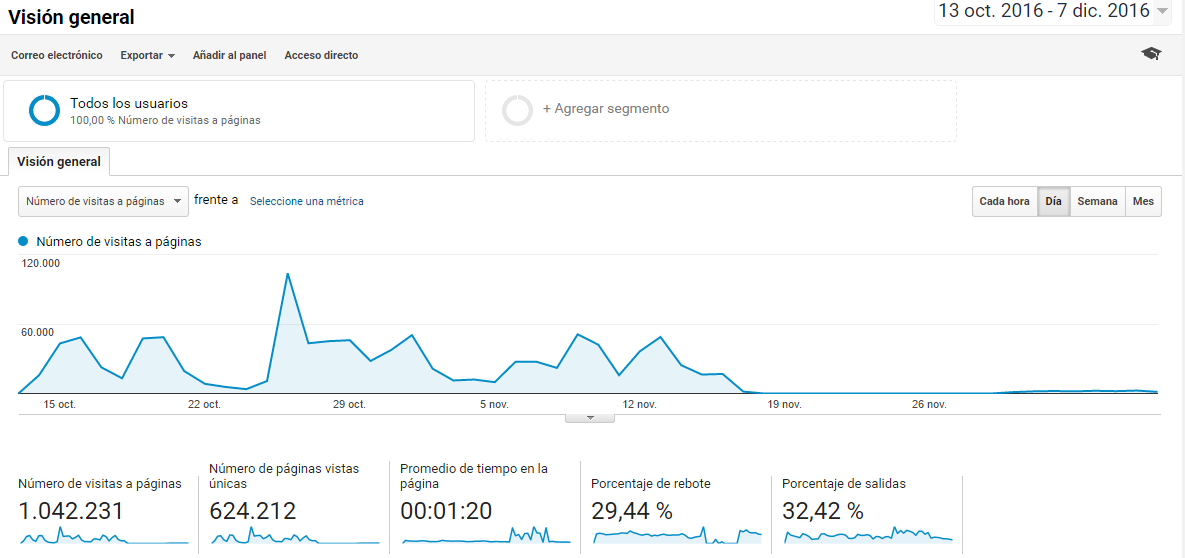Click the 60.000 y-axis label
This screenshot has height=558, width=1185.
[39, 333]
